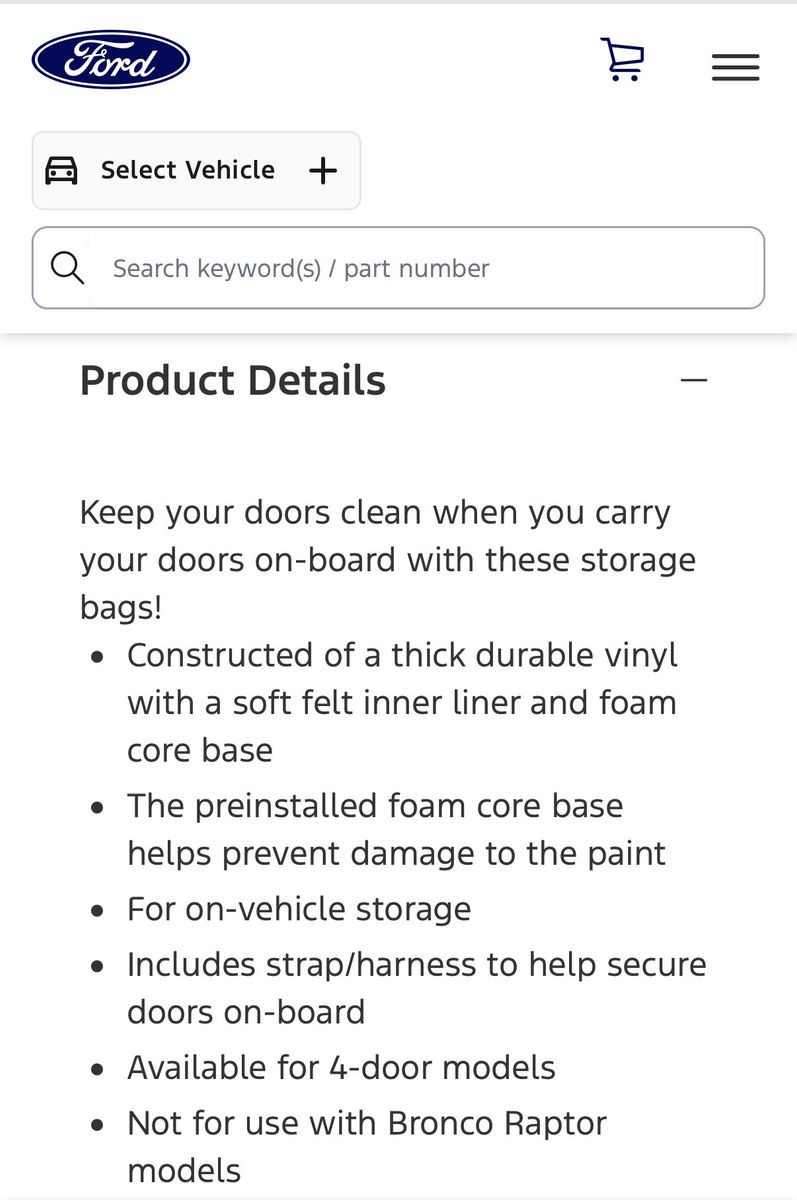
Task: Click the strap/harness bullet text
Action: coord(416,988)
